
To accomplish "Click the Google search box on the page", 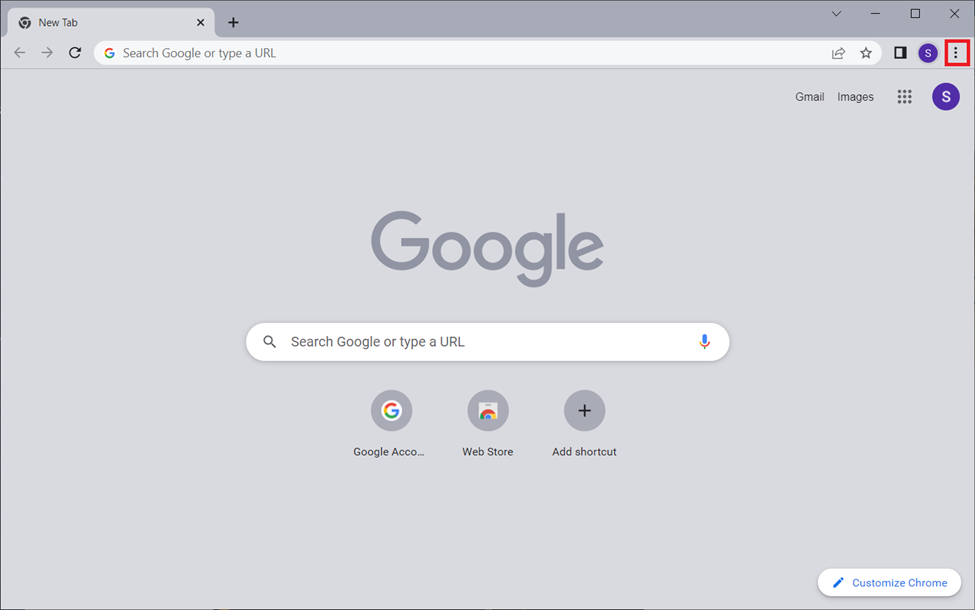I will 488,341.
